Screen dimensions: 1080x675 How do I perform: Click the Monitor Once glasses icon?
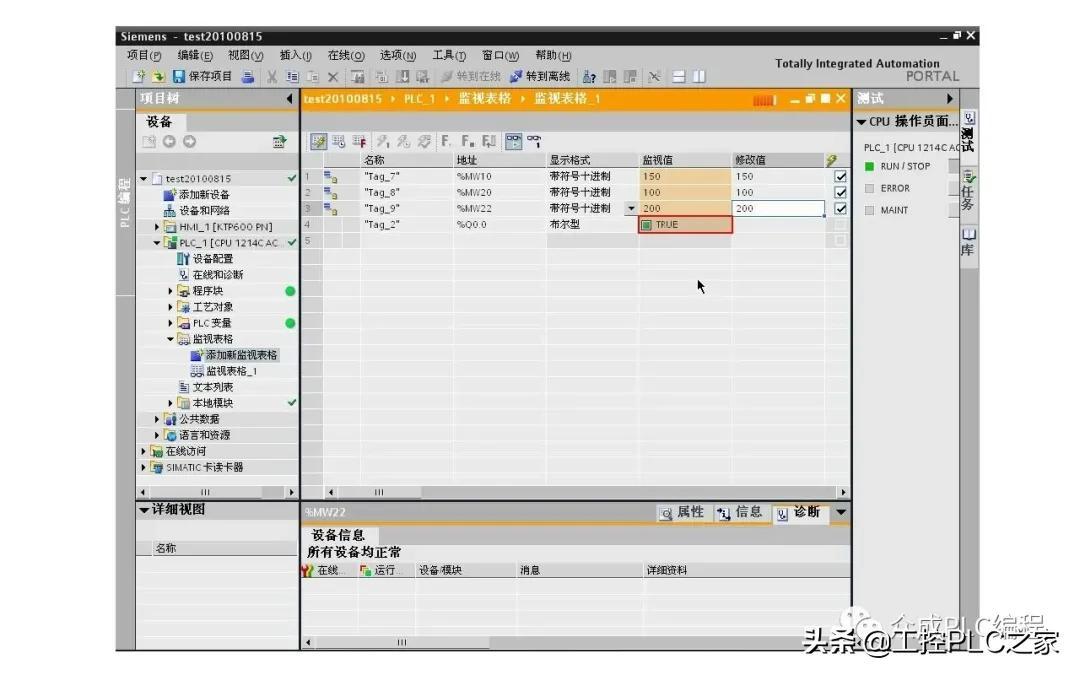coord(534,141)
